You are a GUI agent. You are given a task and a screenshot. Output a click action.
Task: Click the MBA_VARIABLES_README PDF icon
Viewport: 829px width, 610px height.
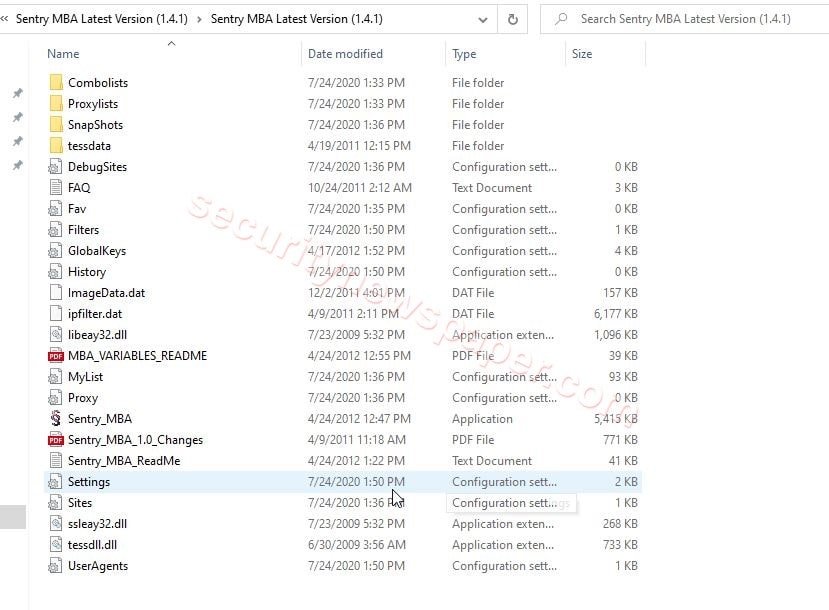click(56, 356)
